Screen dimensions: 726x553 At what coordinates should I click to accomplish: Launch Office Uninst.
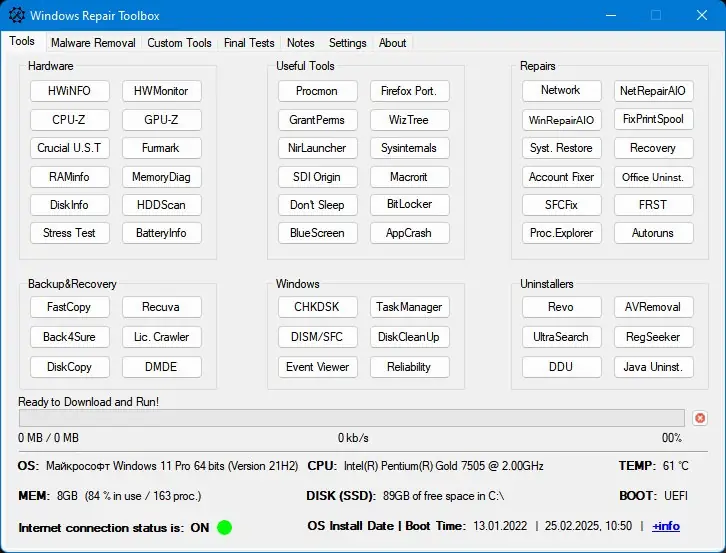(653, 176)
